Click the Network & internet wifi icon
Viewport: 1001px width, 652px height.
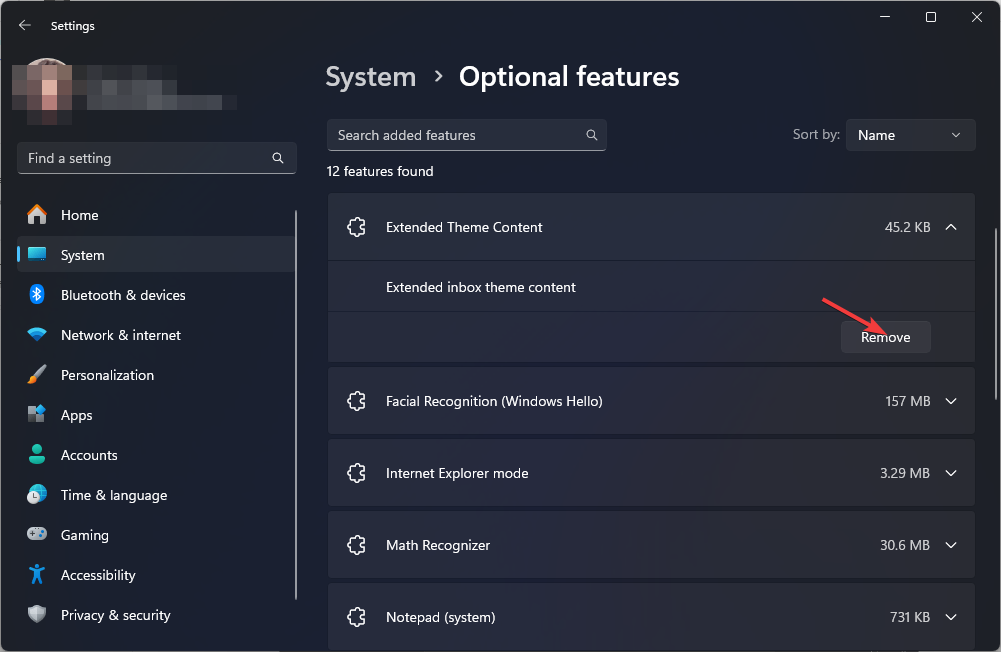[x=37, y=335]
